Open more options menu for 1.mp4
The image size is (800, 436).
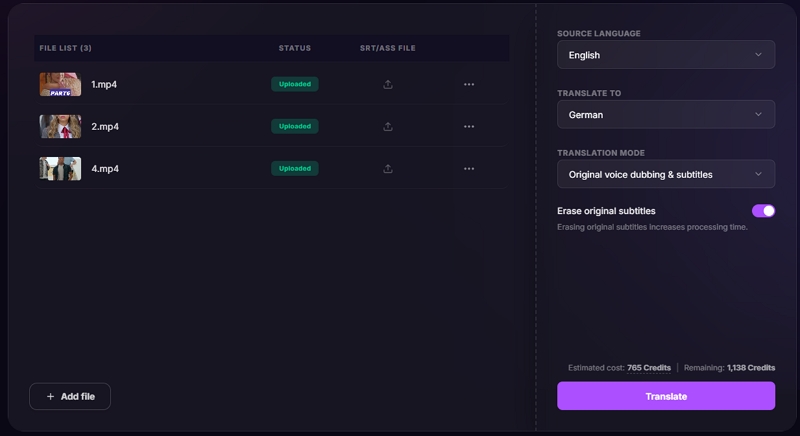(x=469, y=84)
